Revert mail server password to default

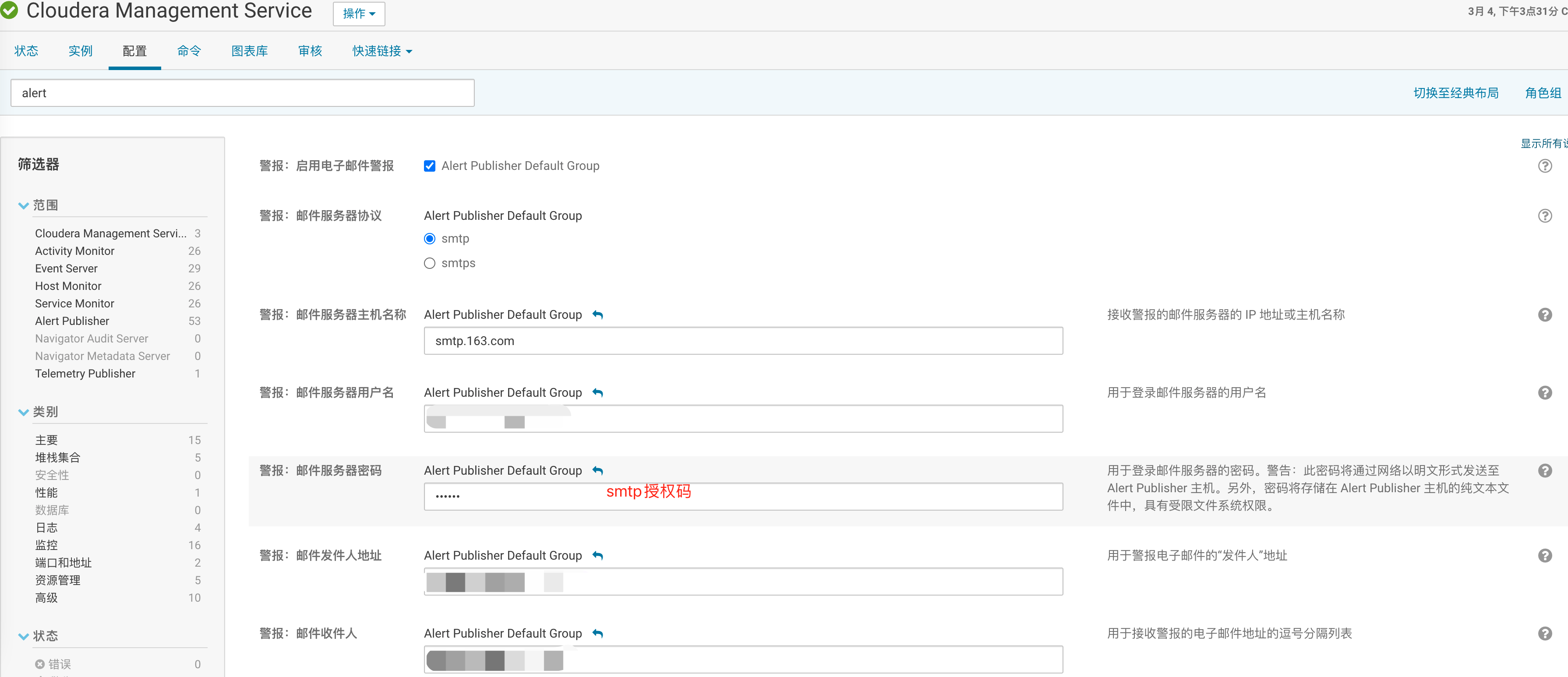point(598,471)
